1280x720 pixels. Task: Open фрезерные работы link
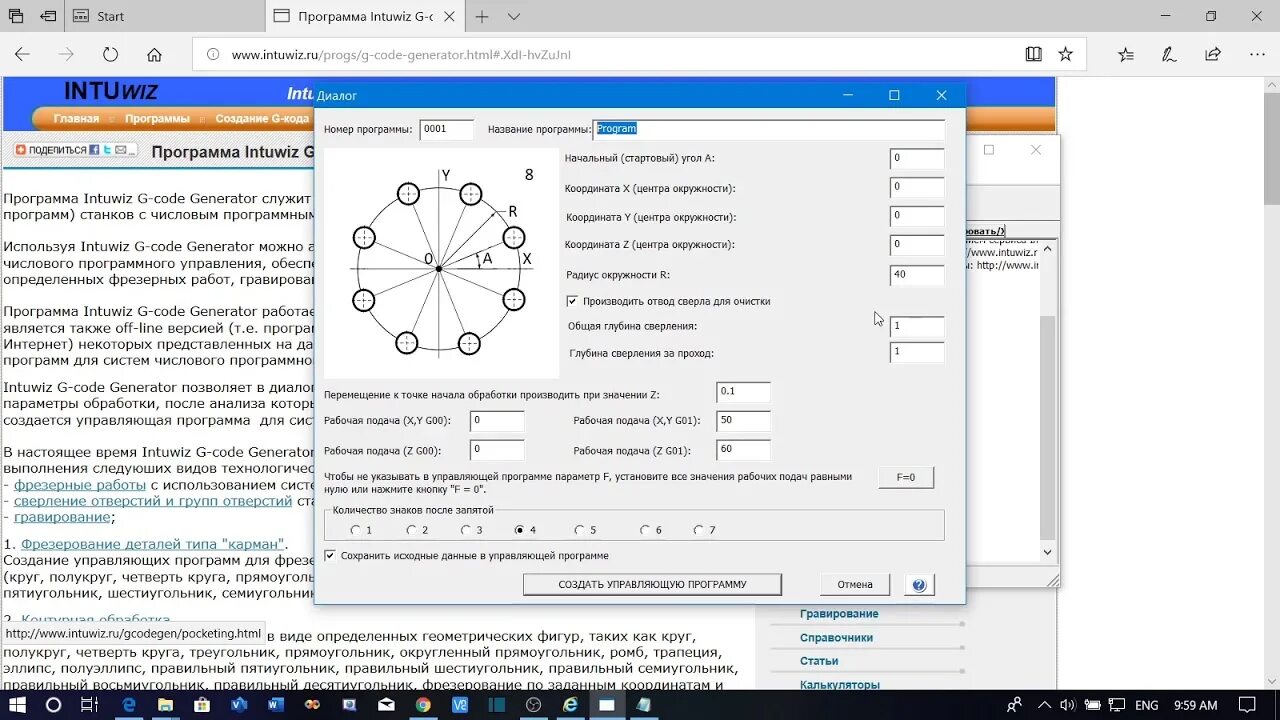pos(80,485)
